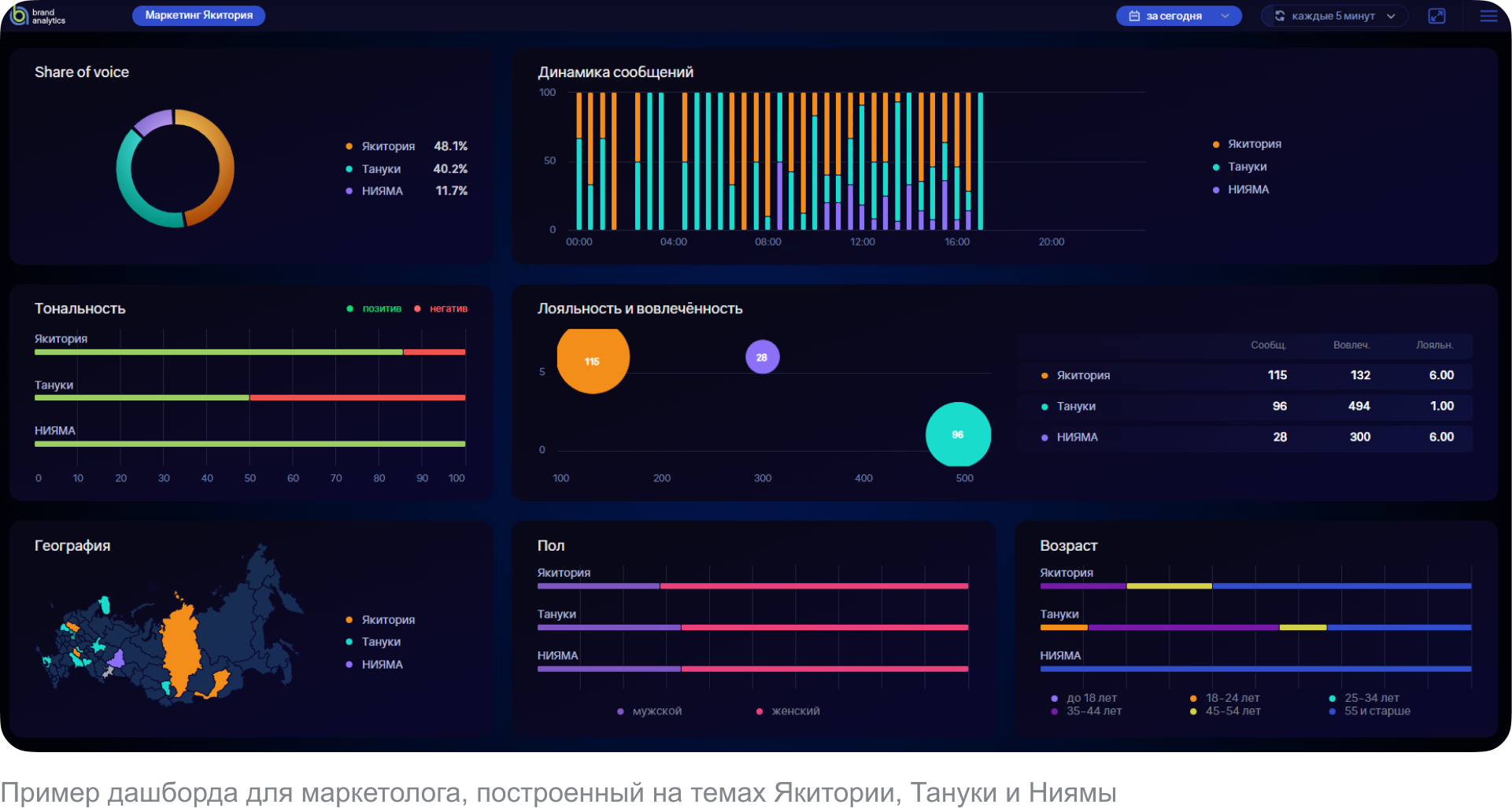
Task: Click the Brand Analytics logo
Action: click(x=38, y=16)
